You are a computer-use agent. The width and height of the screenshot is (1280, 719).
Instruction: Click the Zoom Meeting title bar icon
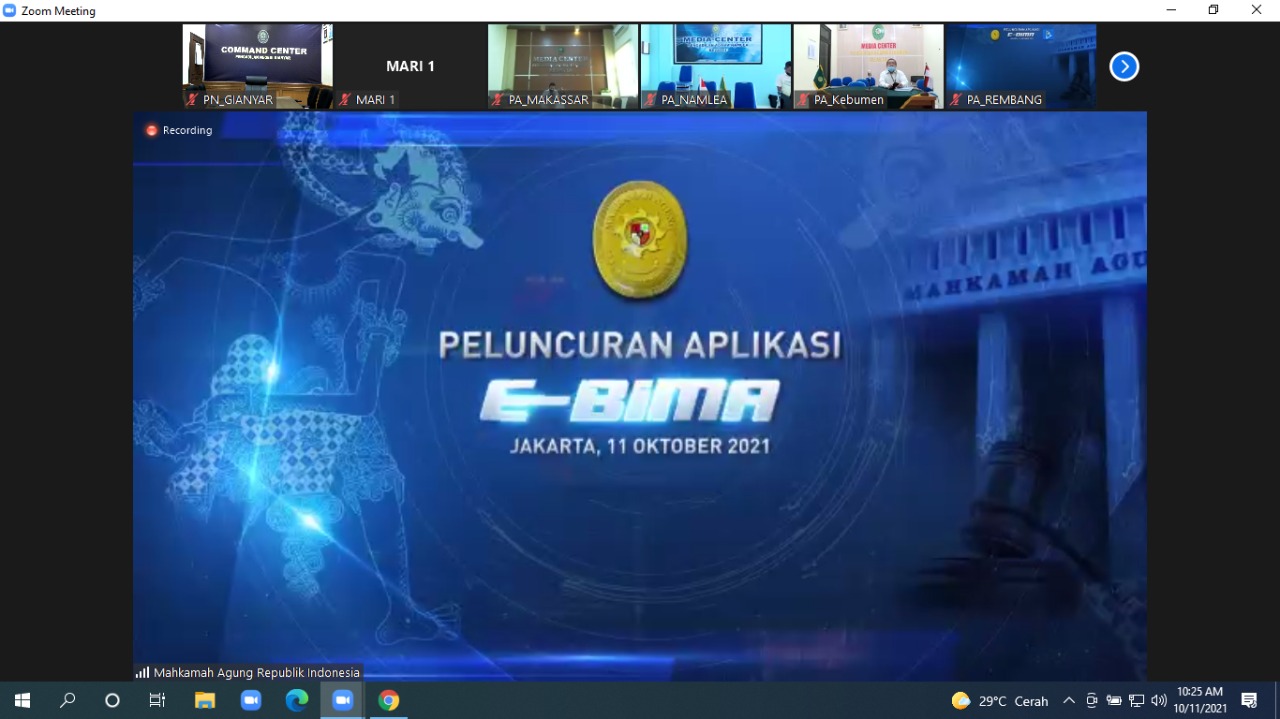pos(10,11)
